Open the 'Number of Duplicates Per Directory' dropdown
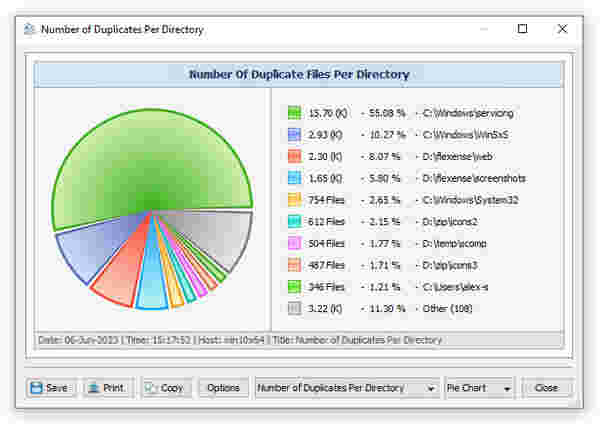Screen dimensions: 600x426 pos(347,388)
